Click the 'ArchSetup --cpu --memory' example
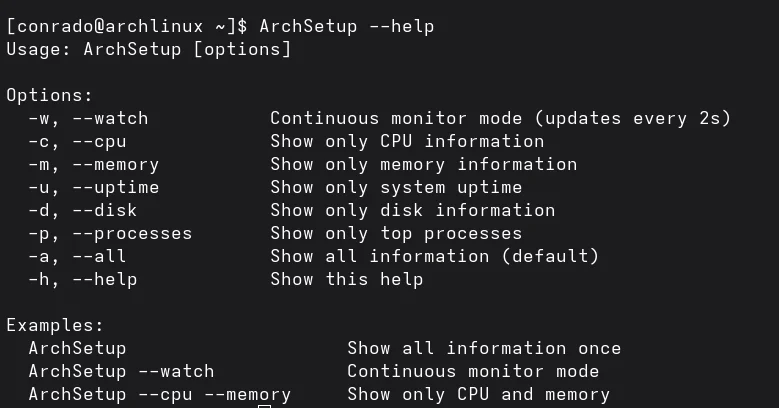The image size is (779, 408). (159, 394)
